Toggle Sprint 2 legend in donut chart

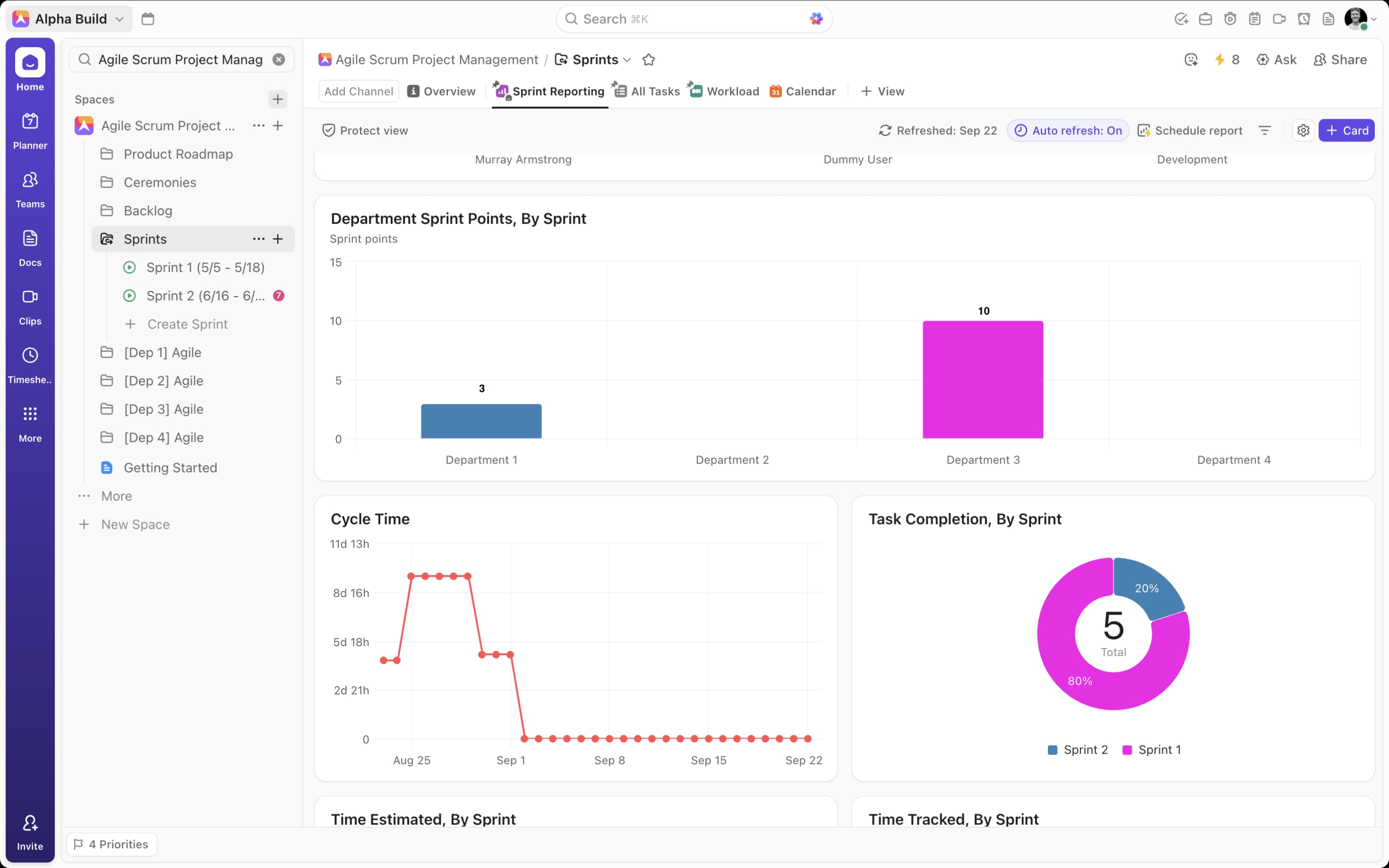click(1077, 750)
